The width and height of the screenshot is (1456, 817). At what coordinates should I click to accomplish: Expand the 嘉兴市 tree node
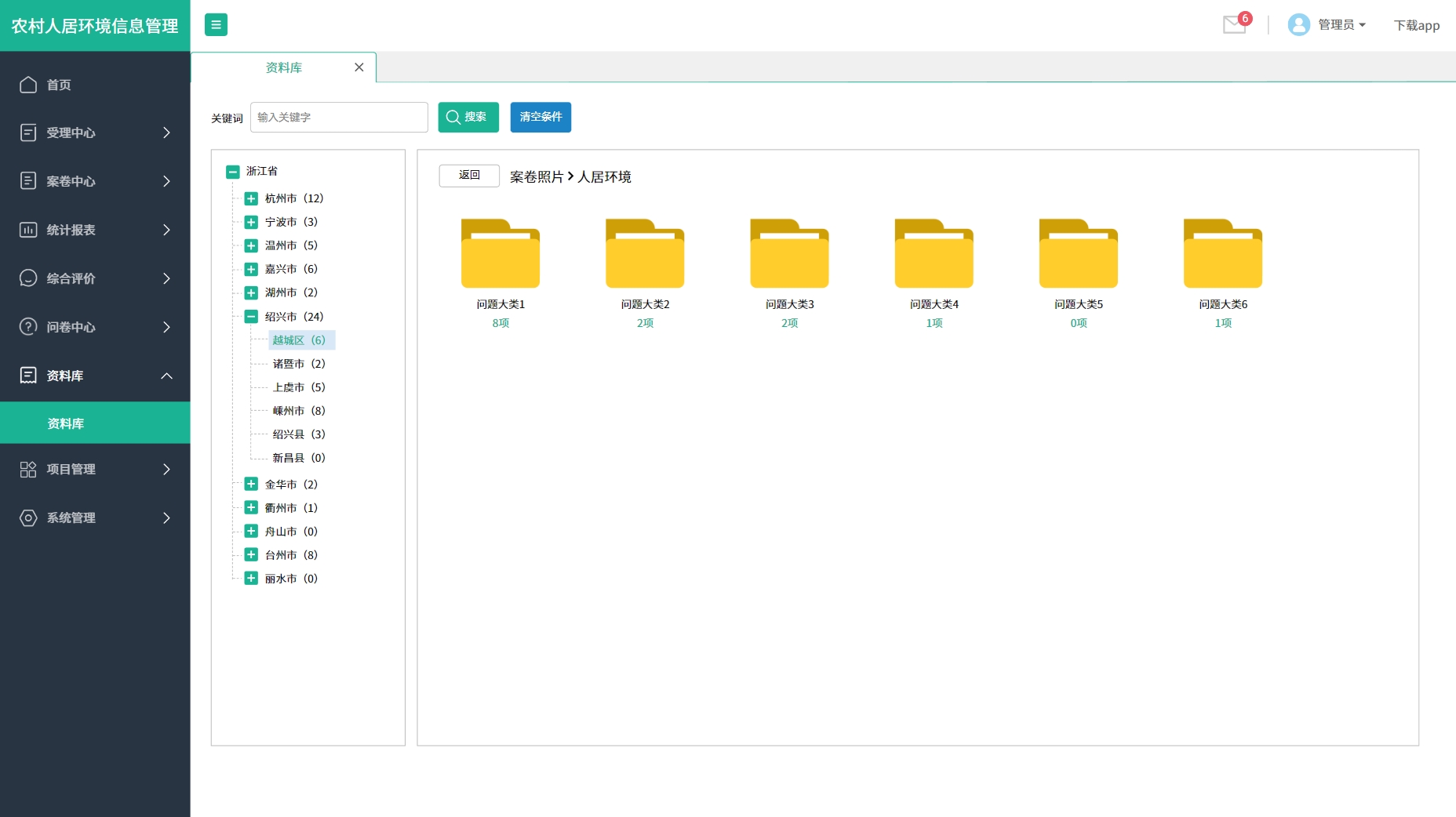[251, 269]
